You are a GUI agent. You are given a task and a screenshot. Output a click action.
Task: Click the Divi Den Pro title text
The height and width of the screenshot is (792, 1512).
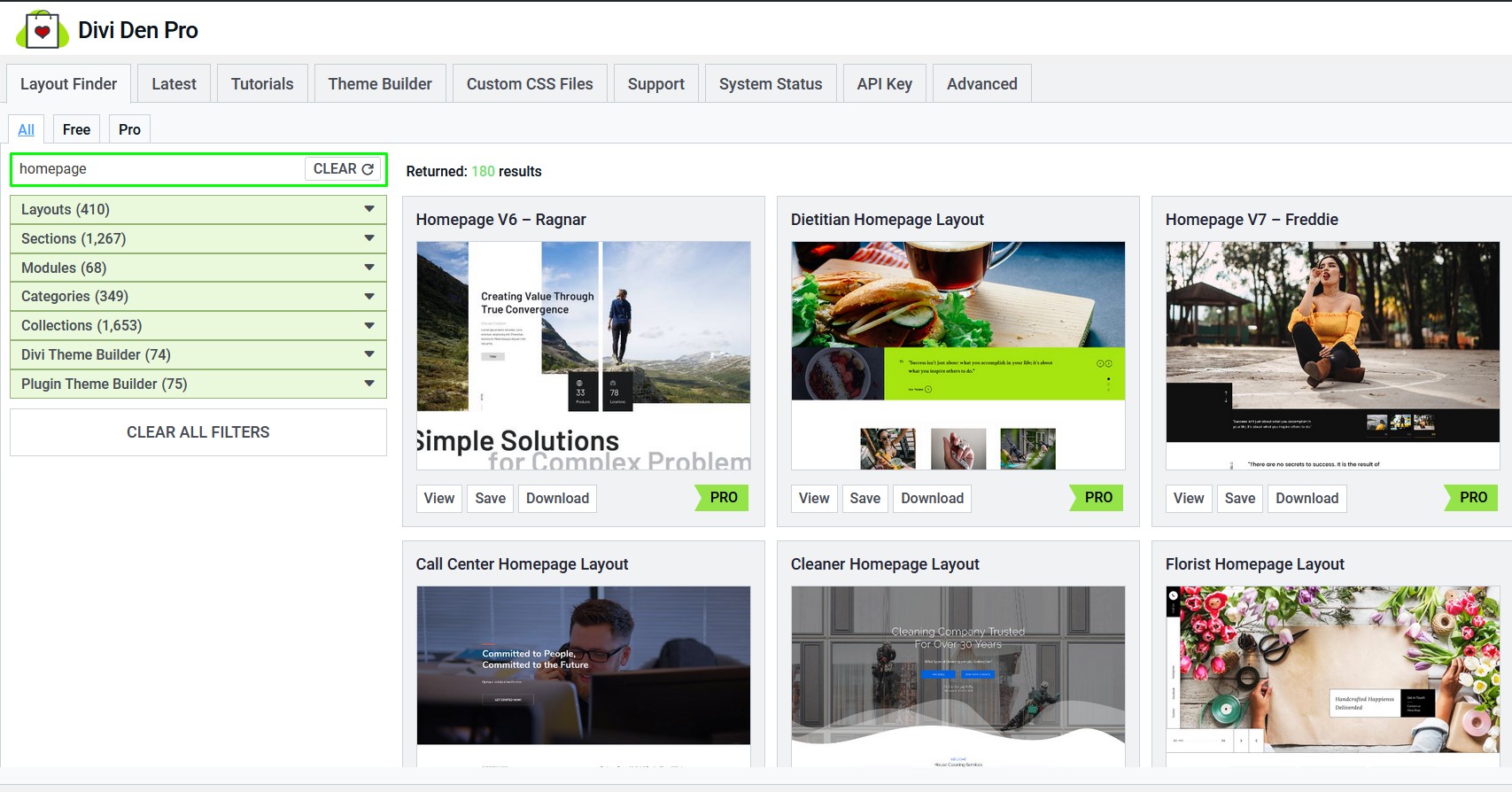138,30
